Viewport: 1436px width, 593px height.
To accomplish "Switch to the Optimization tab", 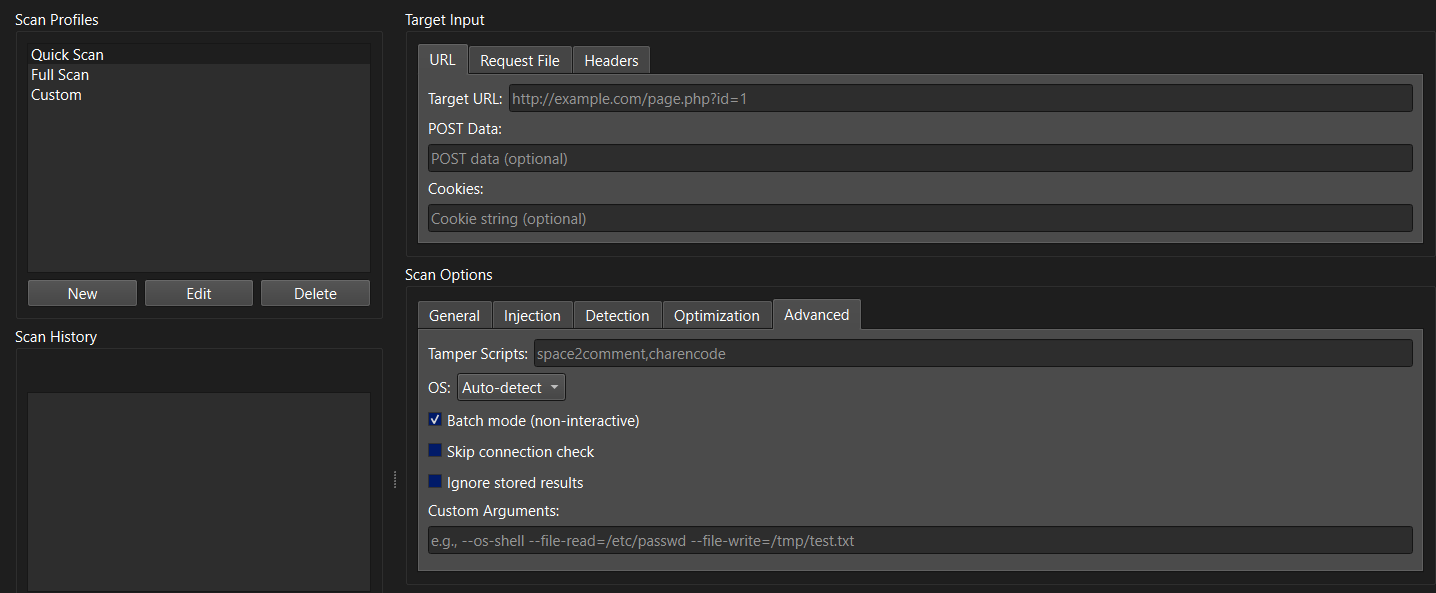I will (716, 314).
